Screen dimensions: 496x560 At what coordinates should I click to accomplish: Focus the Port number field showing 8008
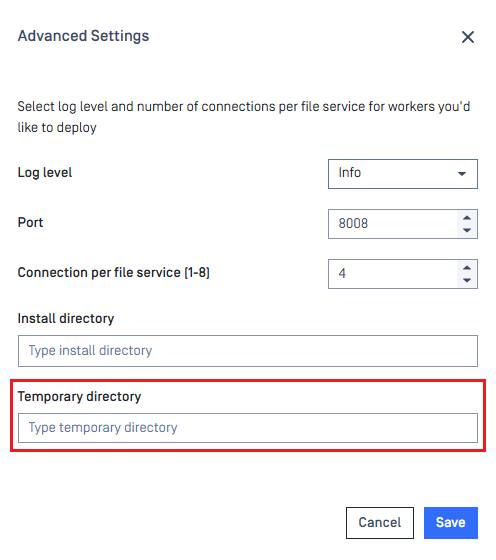pos(392,224)
